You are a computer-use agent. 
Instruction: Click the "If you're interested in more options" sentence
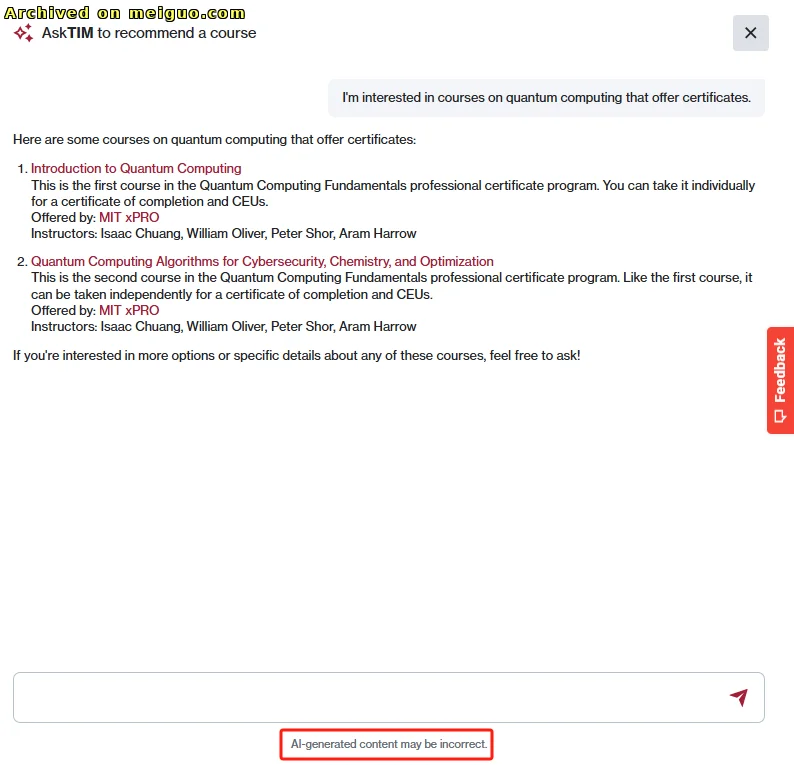(x=297, y=355)
